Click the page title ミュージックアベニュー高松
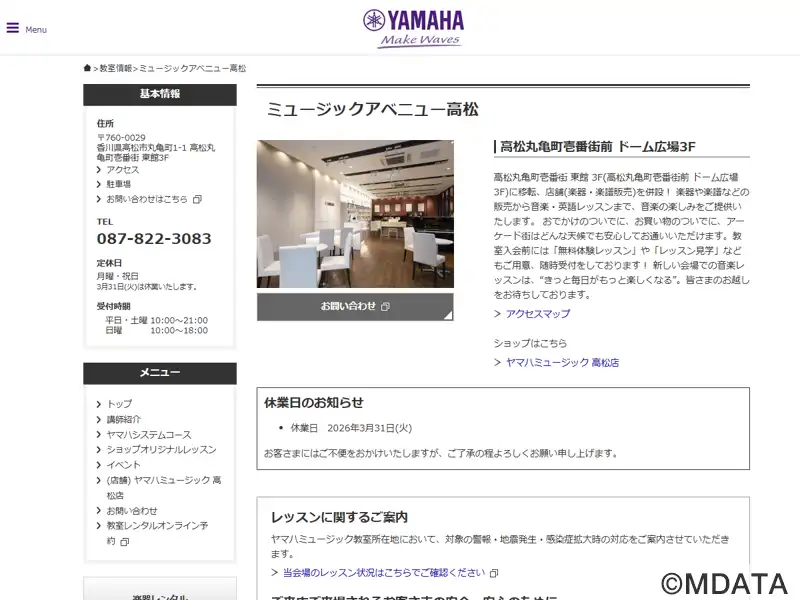The width and height of the screenshot is (800, 600). 372,109
